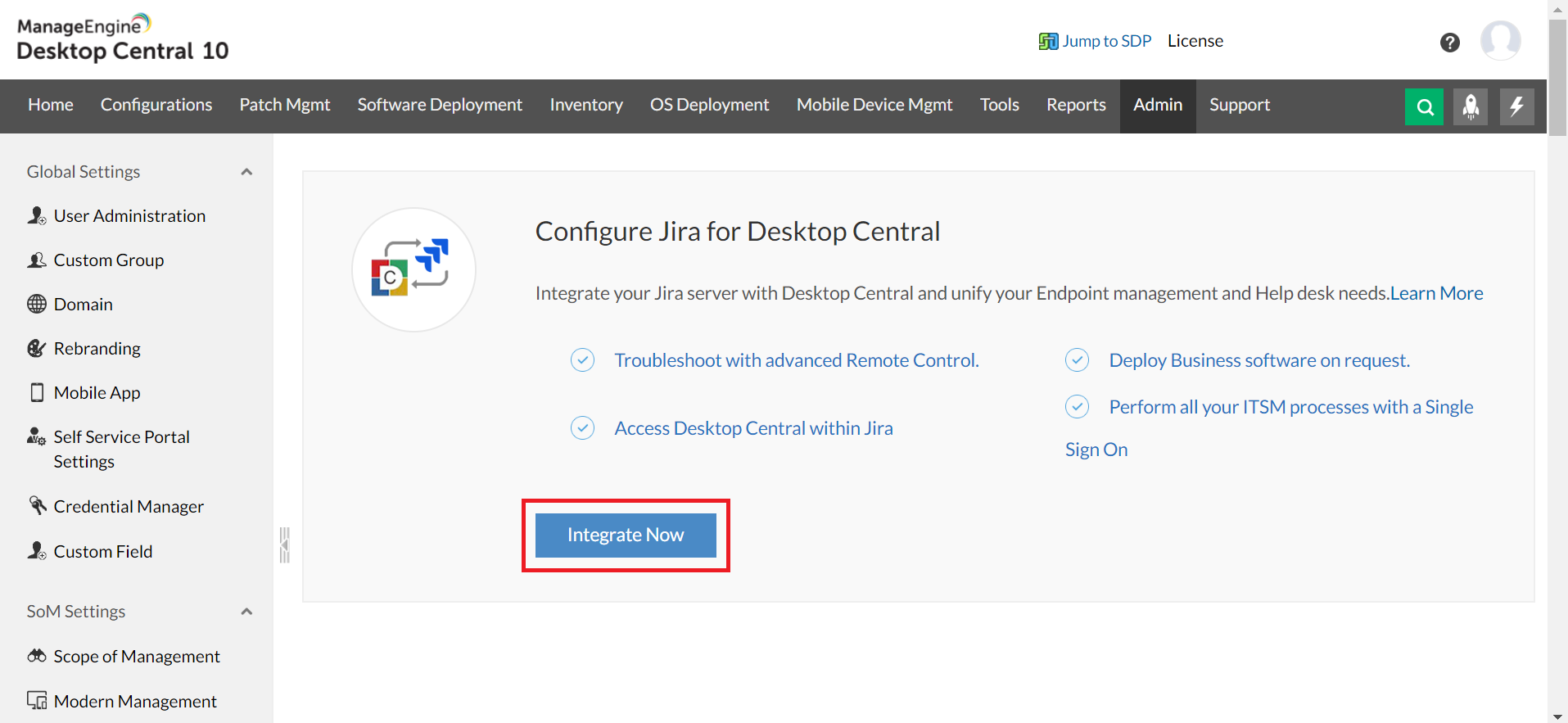Go to Domain settings
This screenshot has width=1568, height=723.
pos(84,305)
